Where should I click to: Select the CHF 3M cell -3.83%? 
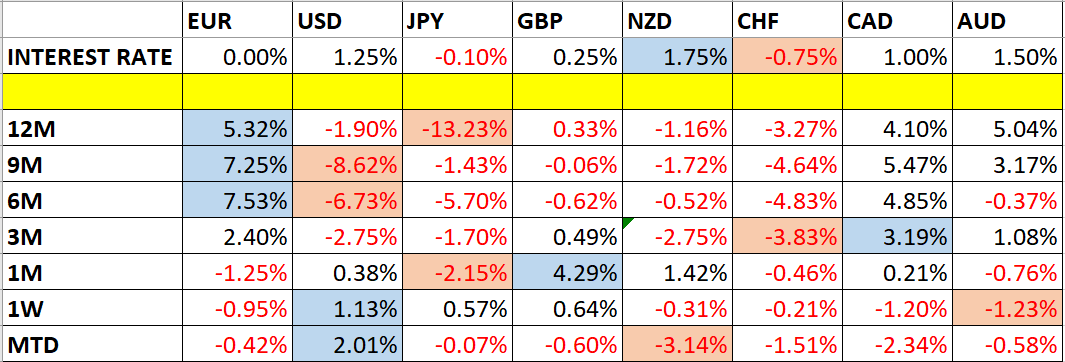tap(788, 236)
